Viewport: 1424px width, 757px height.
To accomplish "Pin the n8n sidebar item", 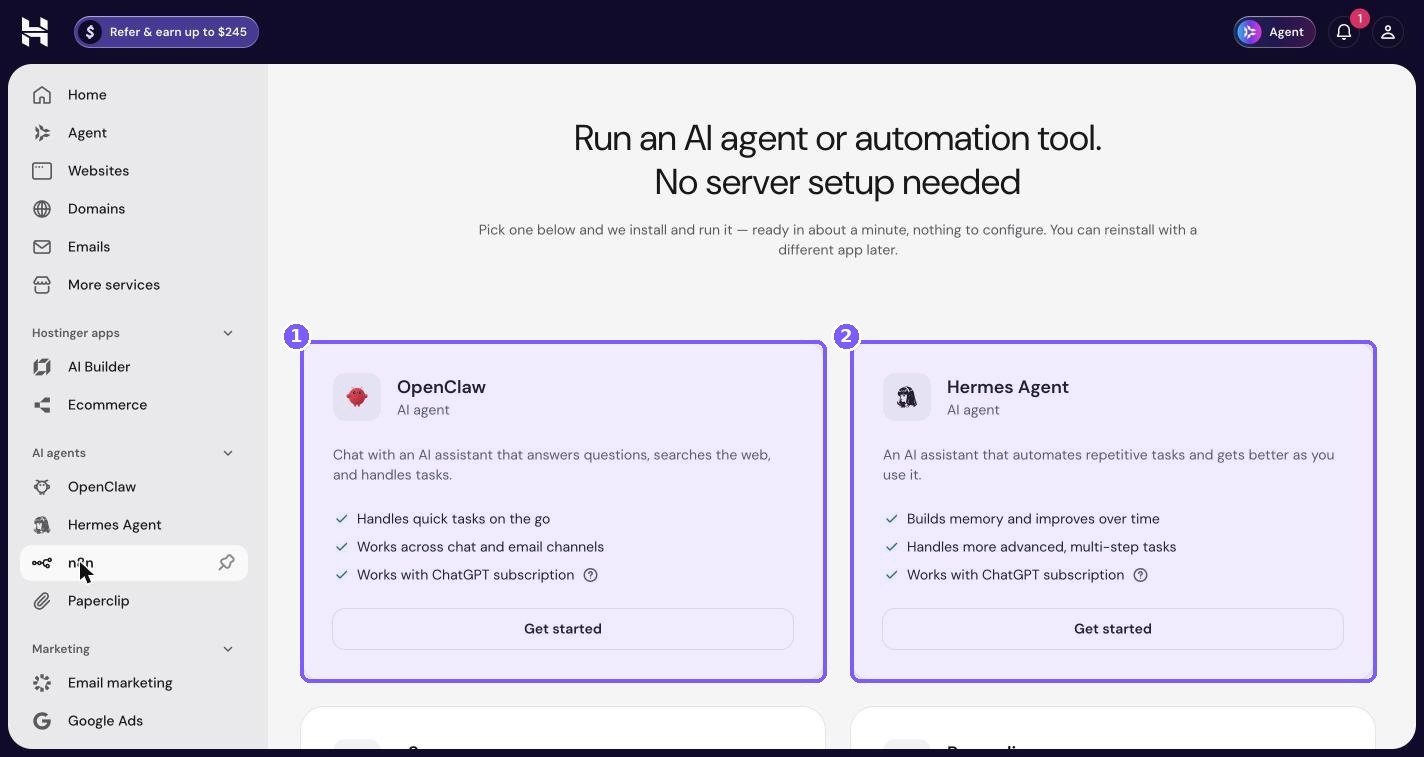I will pos(227,563).
